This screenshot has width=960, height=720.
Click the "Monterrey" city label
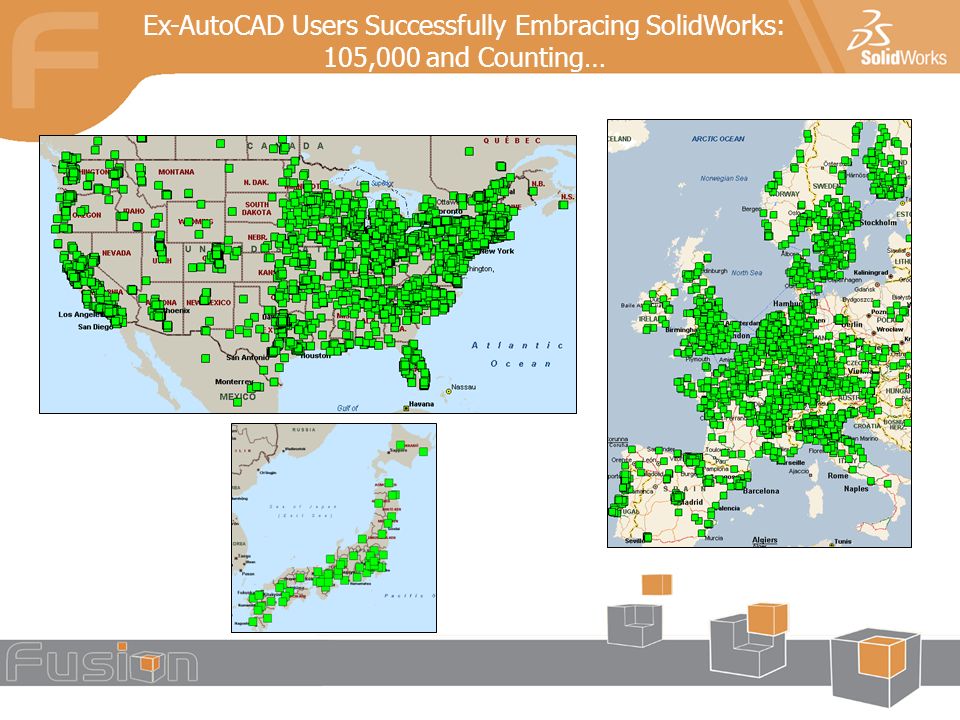[x=234, y=381]
